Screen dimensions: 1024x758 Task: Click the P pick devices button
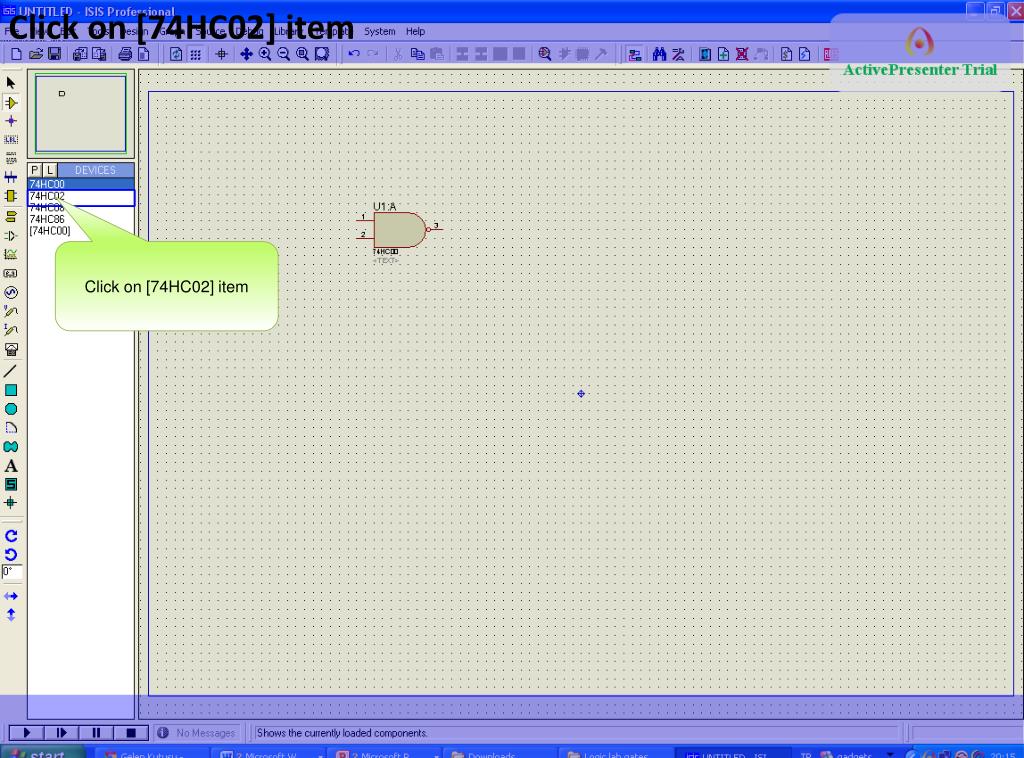[35, 170]
